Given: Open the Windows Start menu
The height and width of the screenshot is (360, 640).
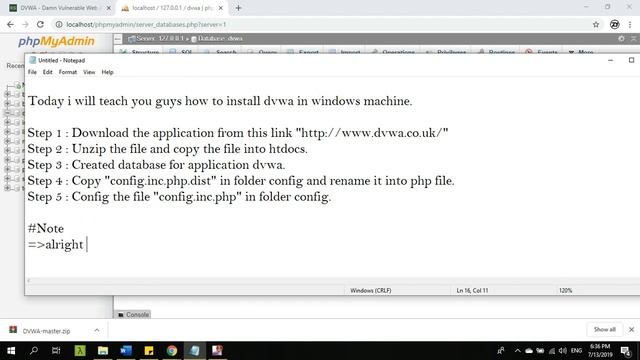Looking at the screenshot, I should [11, 351].
